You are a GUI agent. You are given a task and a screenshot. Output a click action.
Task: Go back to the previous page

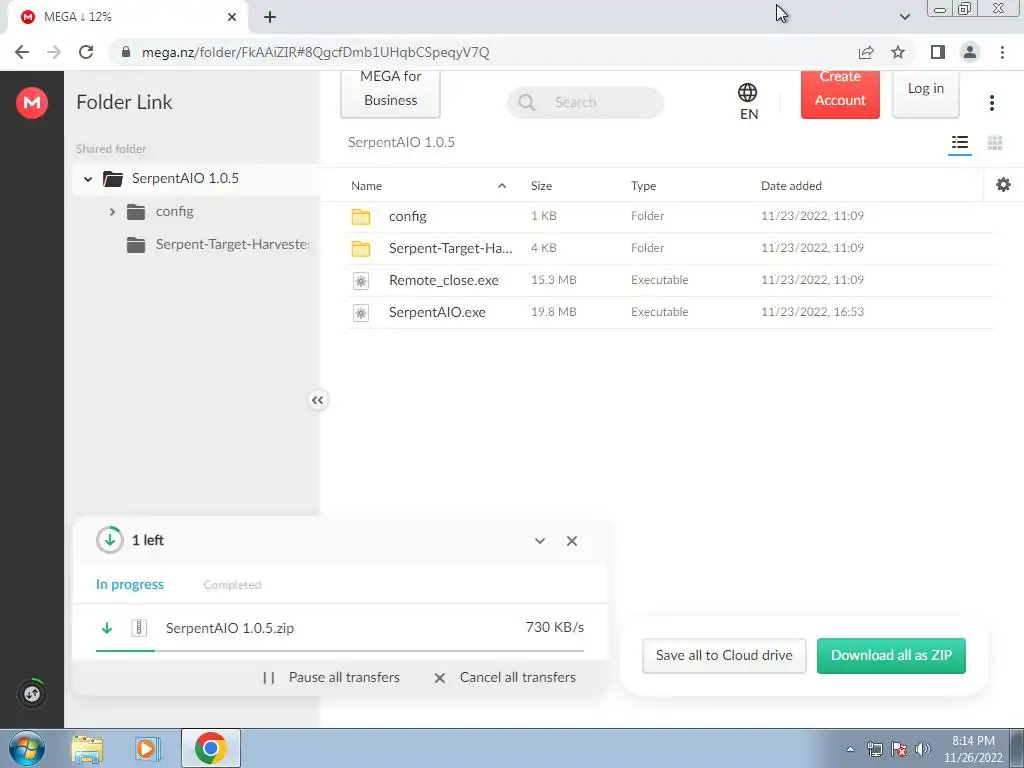pyautogui.click(x=22, y=52)
